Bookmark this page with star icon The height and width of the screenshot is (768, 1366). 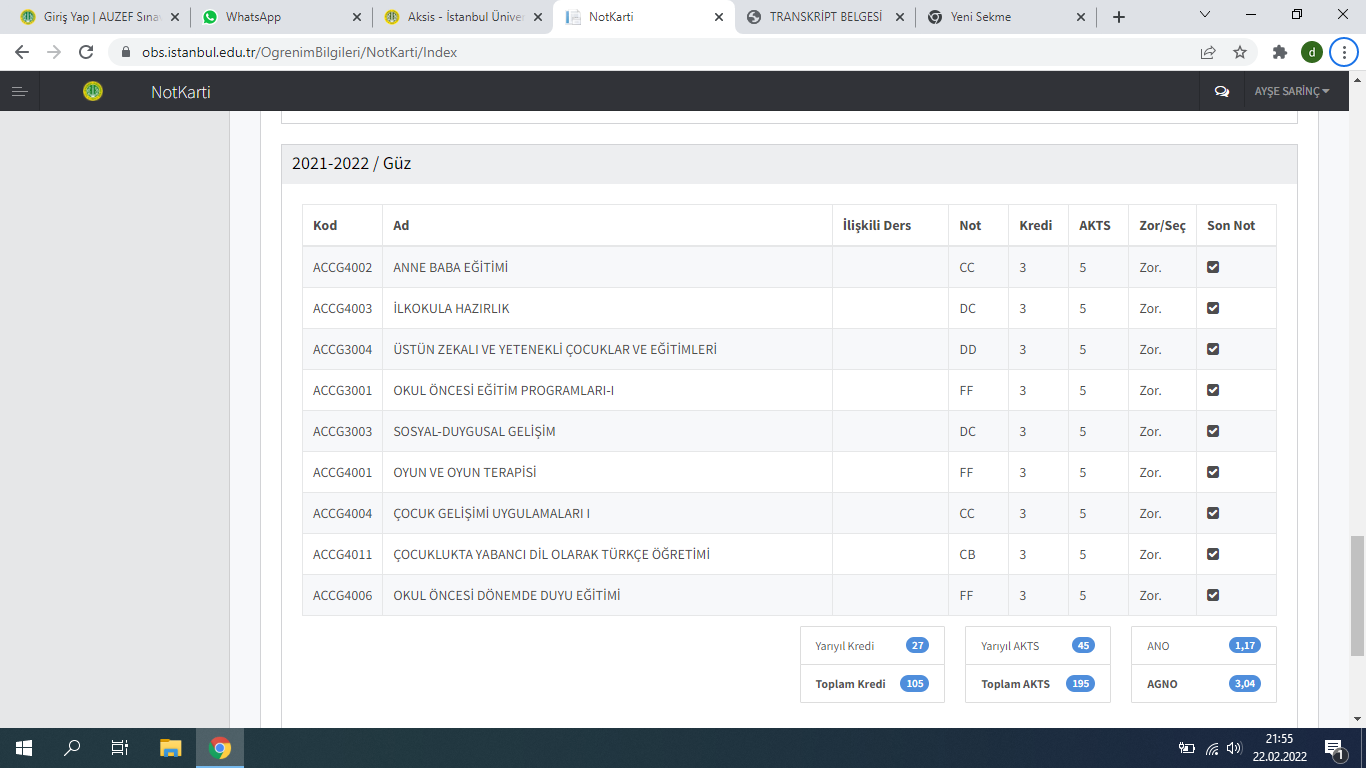1240,52
